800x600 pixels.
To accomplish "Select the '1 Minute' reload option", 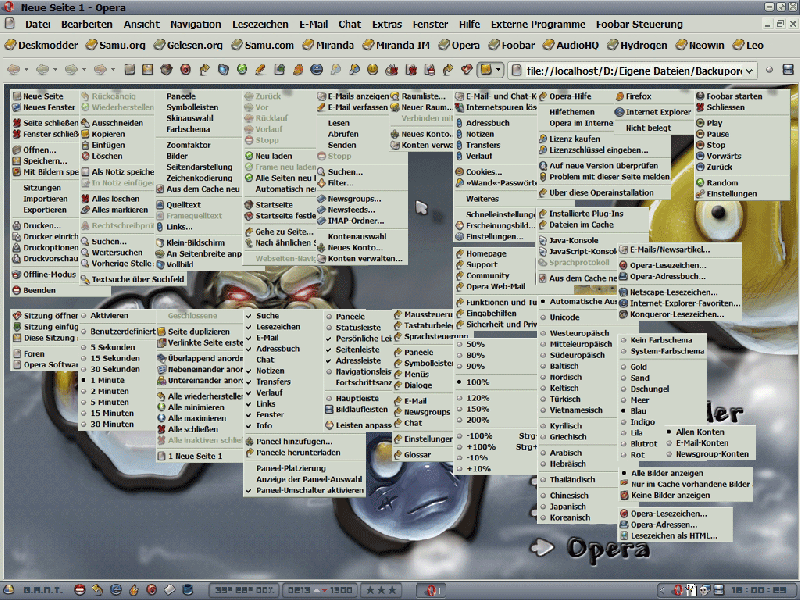I will pos(103,380).
